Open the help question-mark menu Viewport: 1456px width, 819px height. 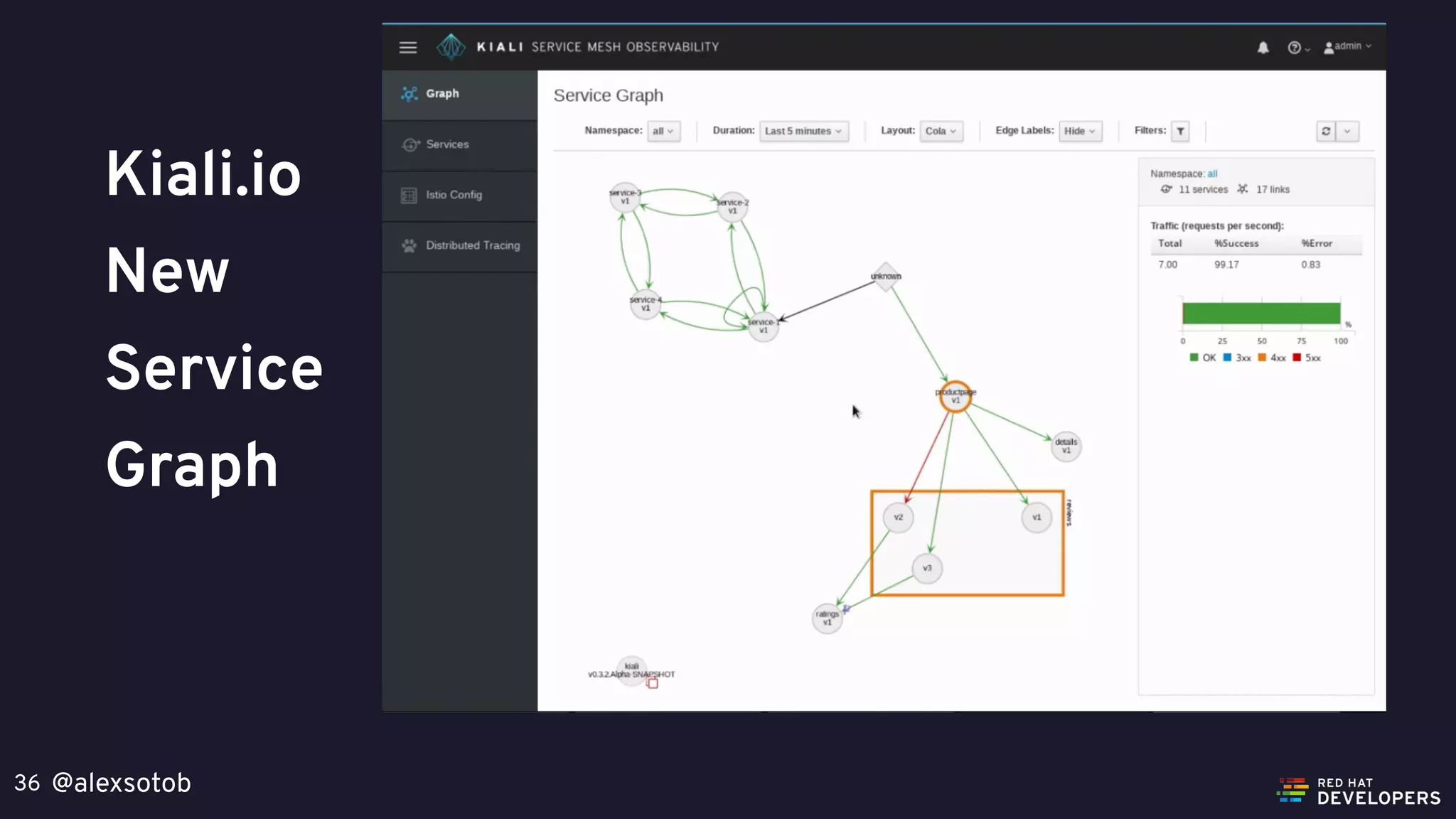click(1298, 48)
